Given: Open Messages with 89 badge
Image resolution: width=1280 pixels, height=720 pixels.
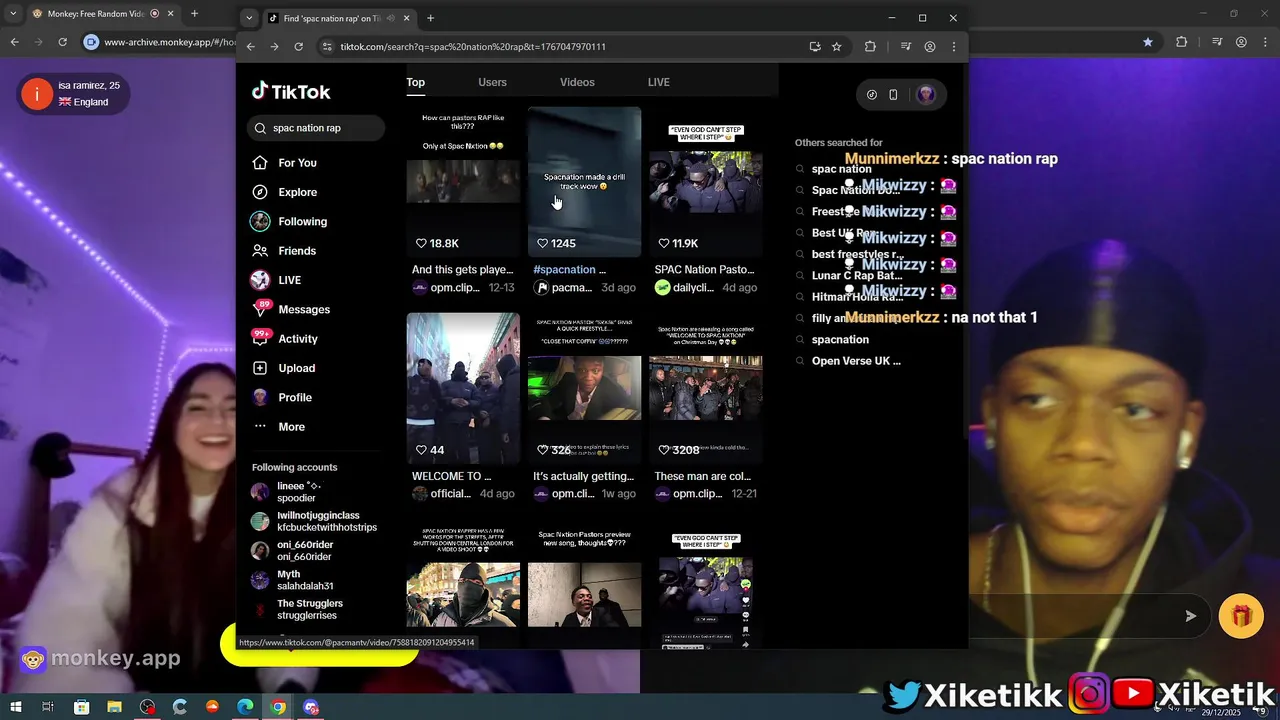Looking at the screenshot, I should [x=290, y=309].
